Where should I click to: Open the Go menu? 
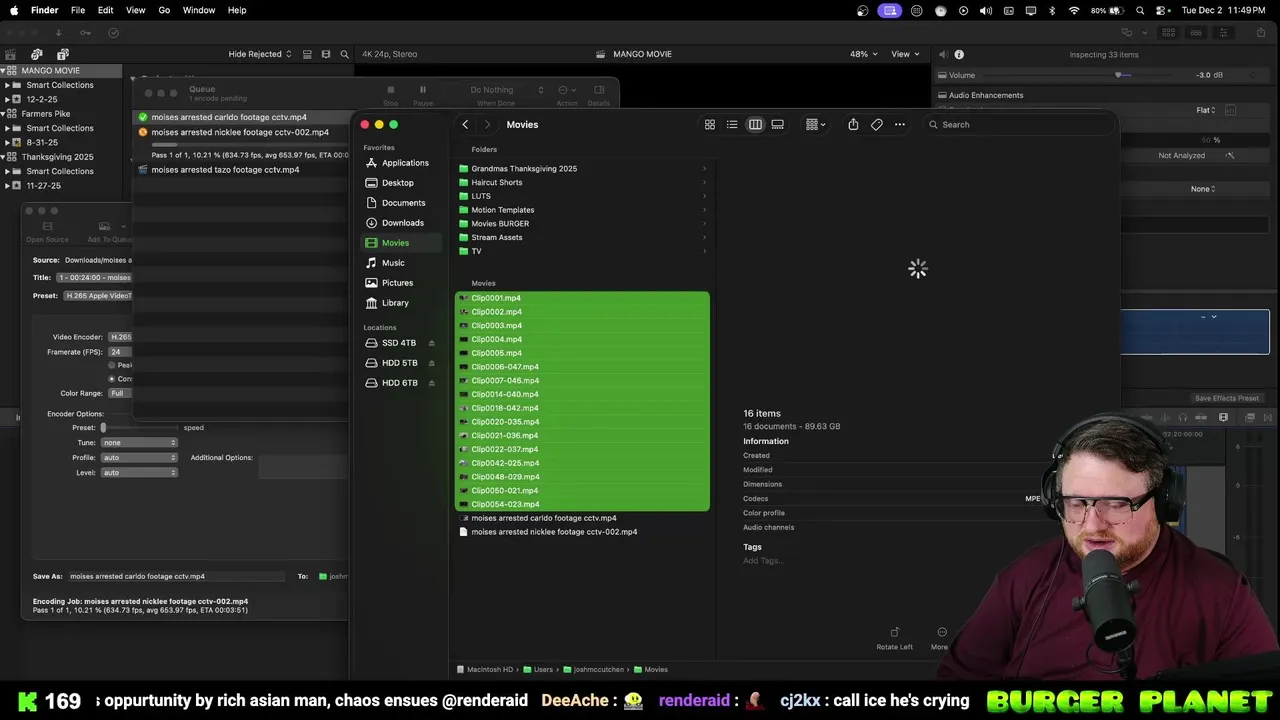point(164,10)
